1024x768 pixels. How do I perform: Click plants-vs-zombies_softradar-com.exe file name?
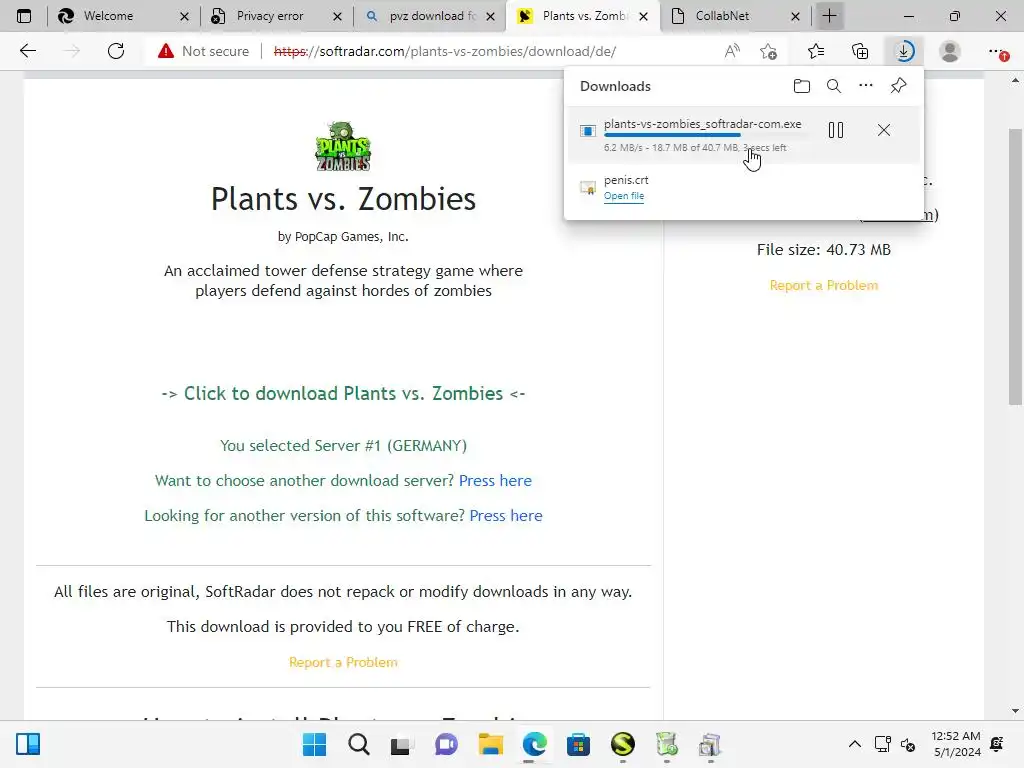click(703, 123)
